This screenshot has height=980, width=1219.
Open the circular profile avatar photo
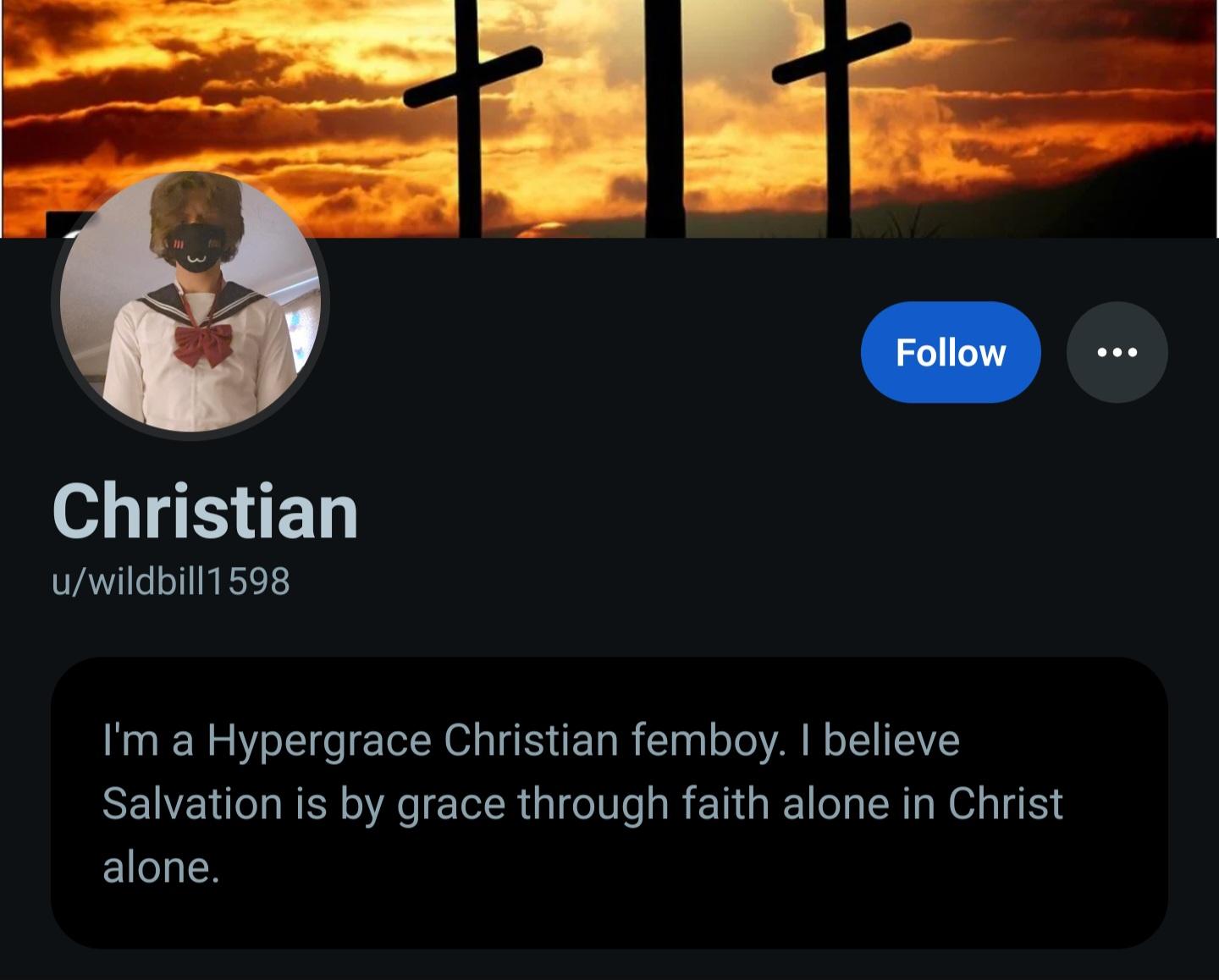191,305
